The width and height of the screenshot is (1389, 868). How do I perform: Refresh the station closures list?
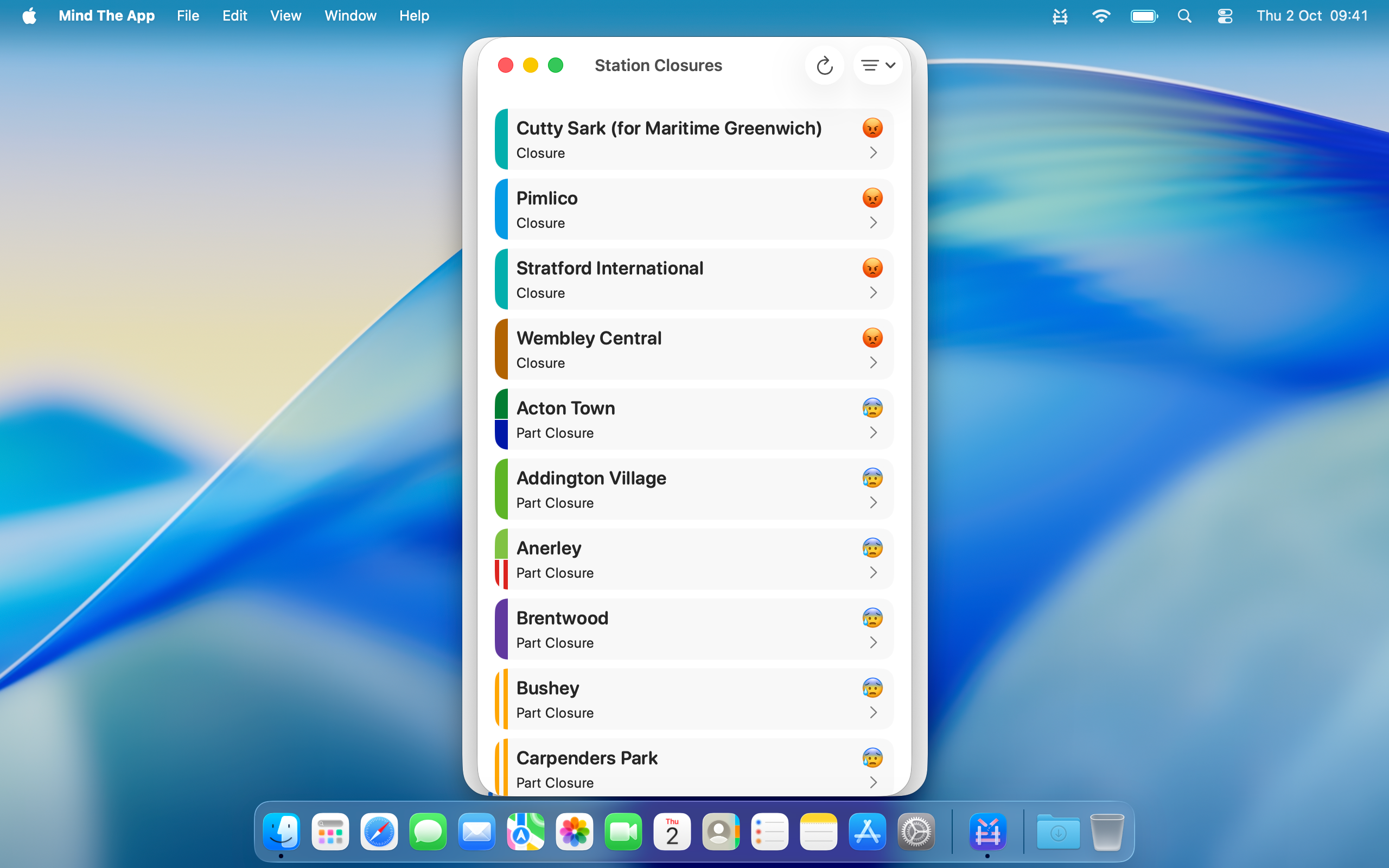click(x=824, y=66)
